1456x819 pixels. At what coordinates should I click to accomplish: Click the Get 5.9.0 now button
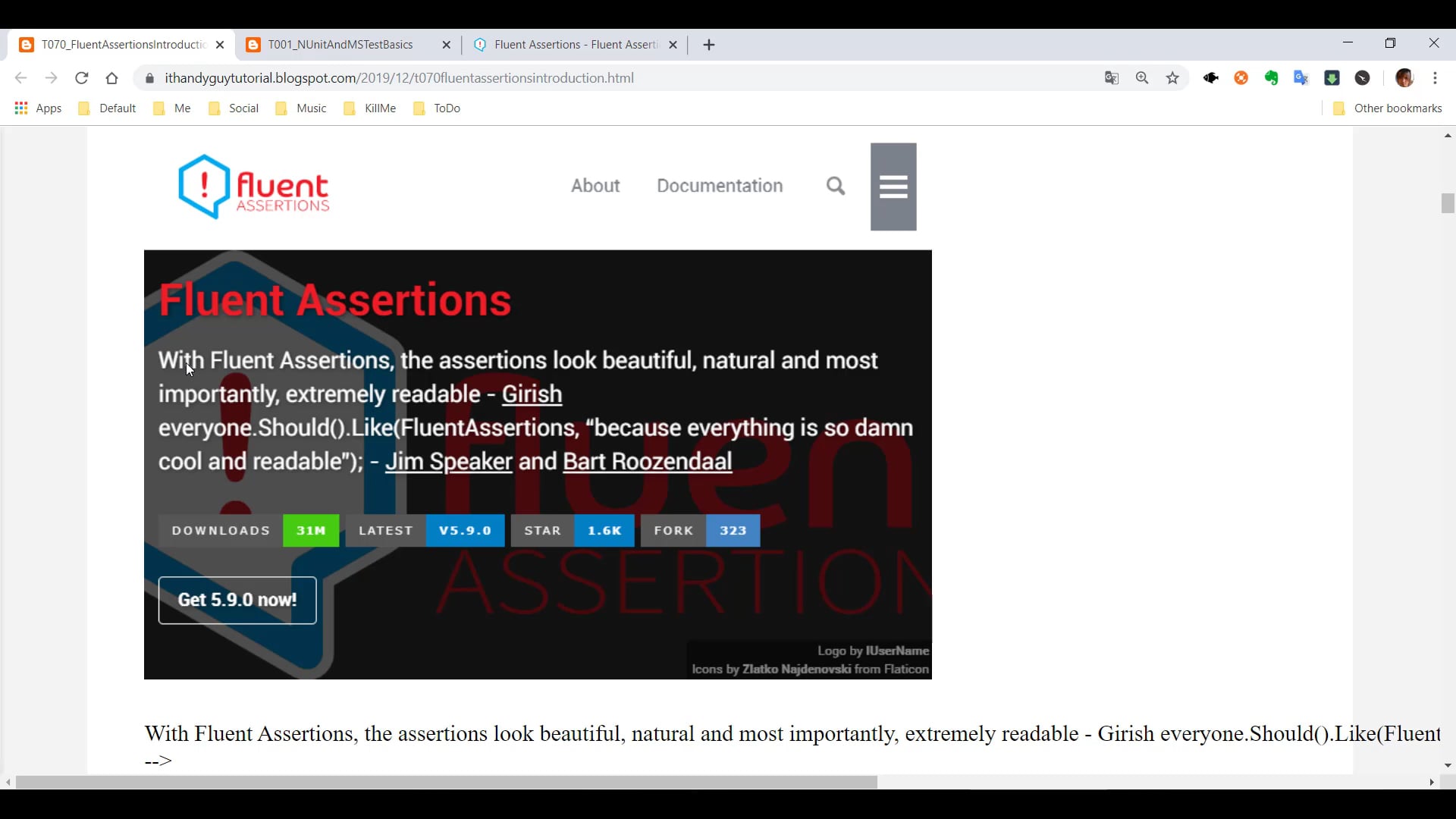(x=237, y=599)
